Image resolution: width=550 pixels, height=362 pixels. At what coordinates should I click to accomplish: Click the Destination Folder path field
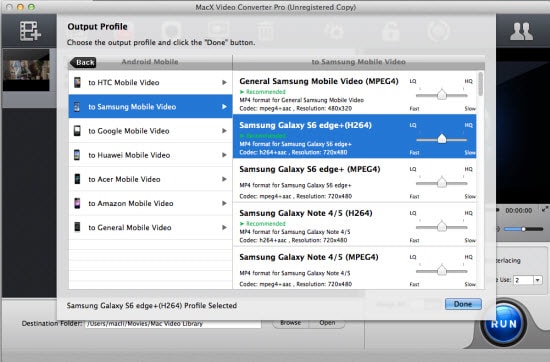point(173,324)
